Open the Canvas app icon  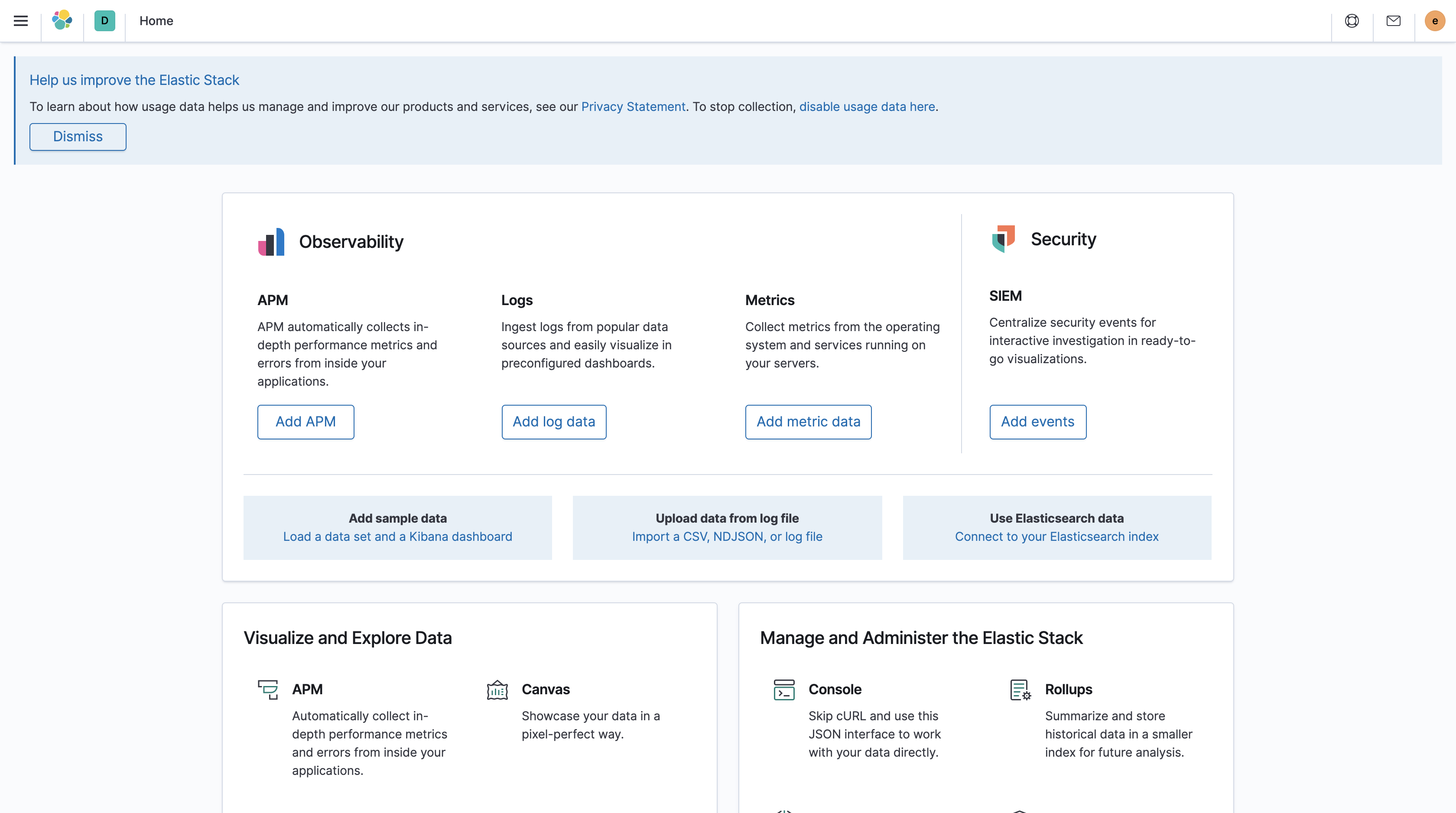[497, 690]
